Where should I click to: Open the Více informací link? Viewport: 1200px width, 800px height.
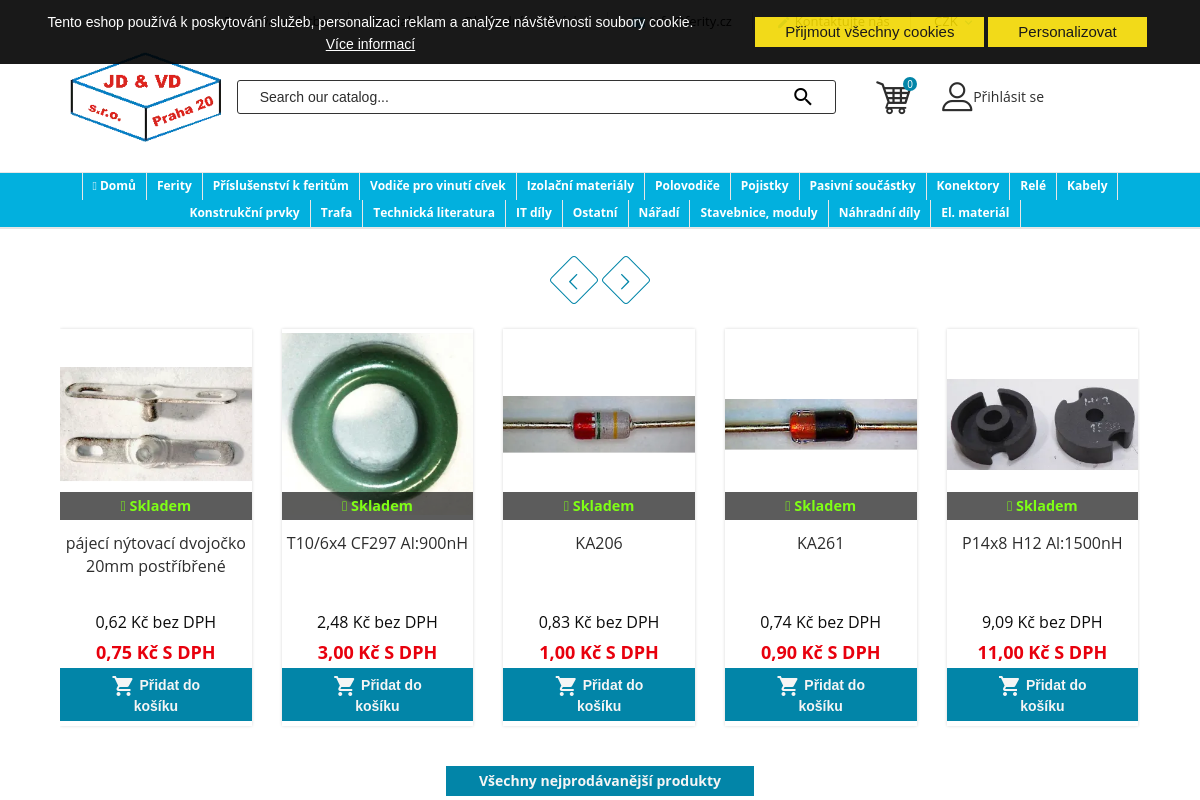370,44
